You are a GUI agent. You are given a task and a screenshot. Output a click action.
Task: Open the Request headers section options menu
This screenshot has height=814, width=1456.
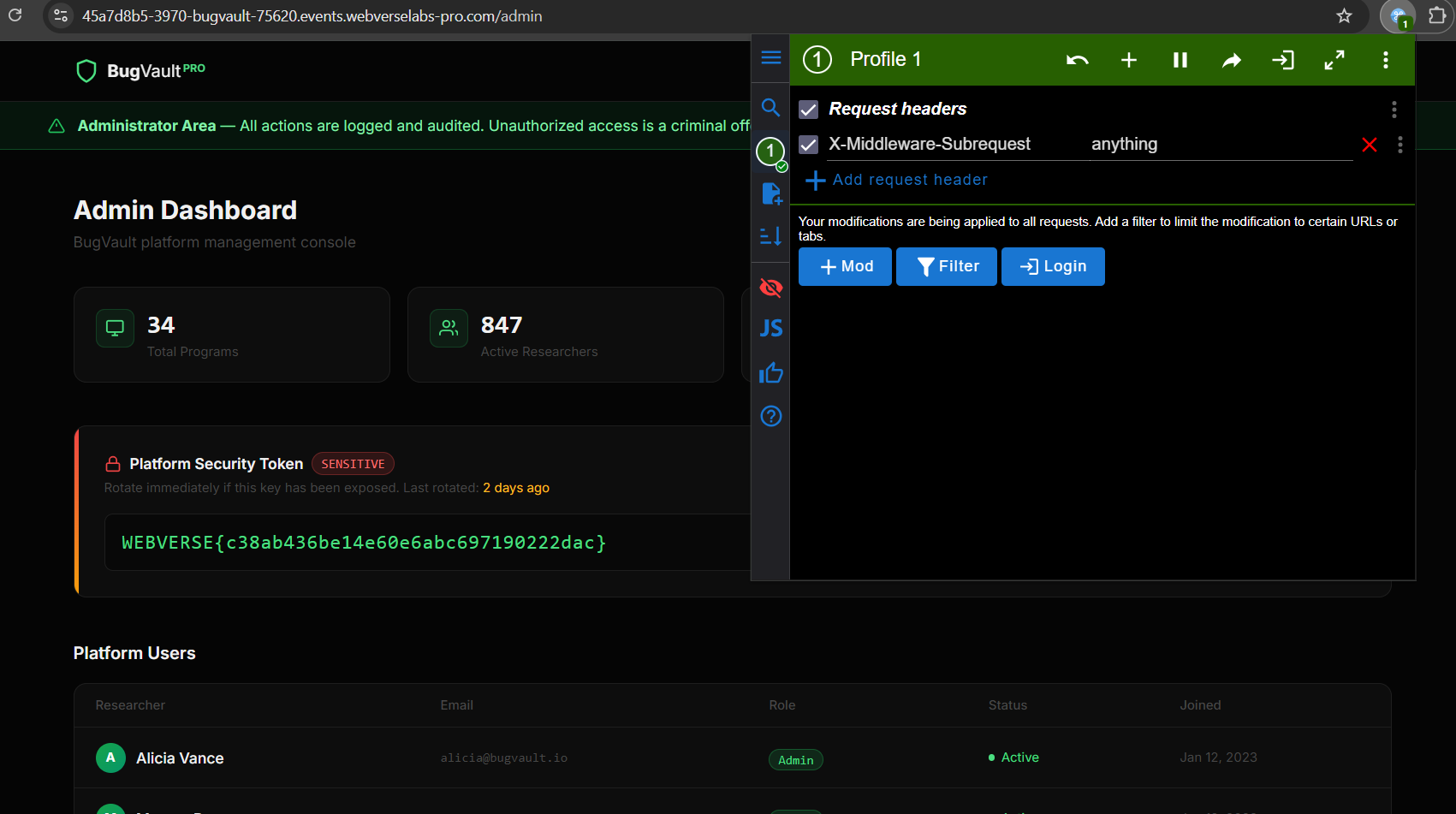(x=1394, y=110)
